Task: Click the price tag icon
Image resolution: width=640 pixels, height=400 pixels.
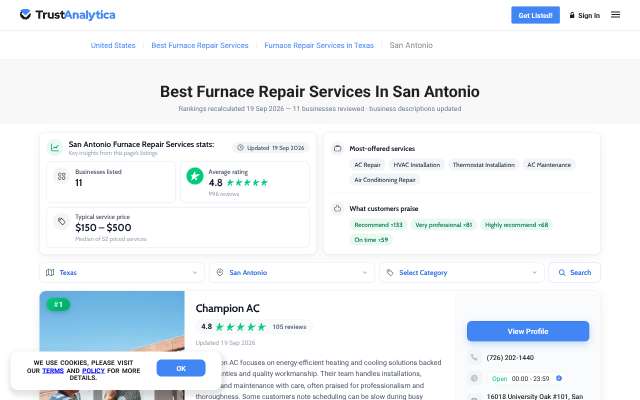Action: coord(62,221)
